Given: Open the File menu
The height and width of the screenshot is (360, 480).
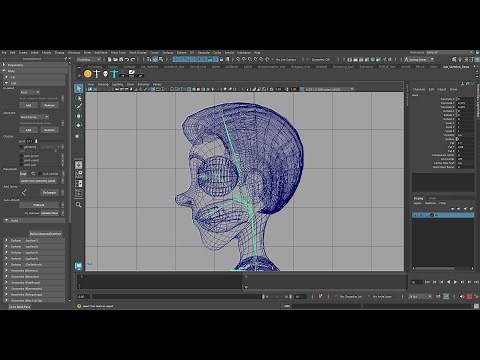Looking at the screenshot, I should 4,53.
